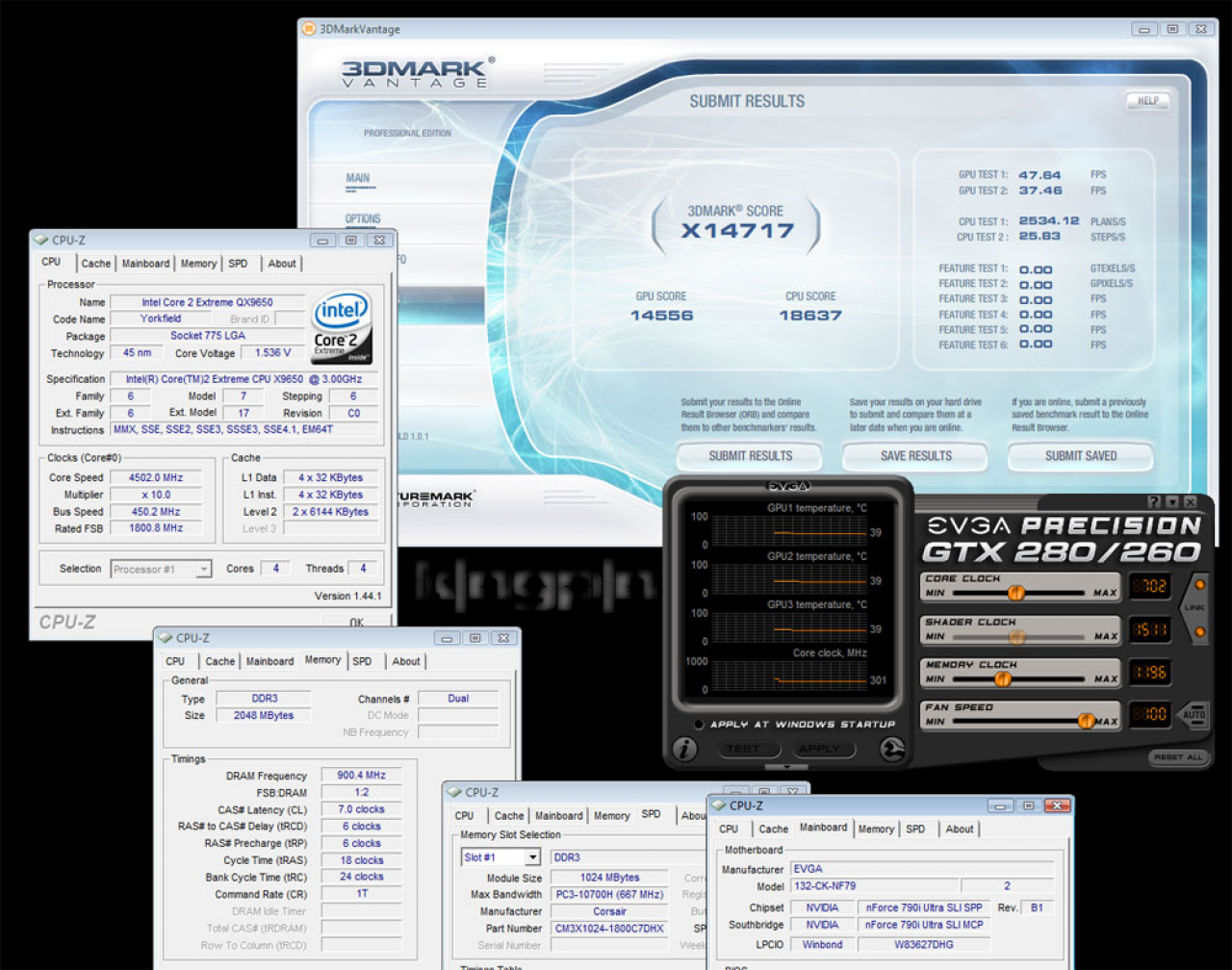1232x970 pixels.
Task: Toggle Apply at Windows Startup option
Action: [x=701, y=725]
